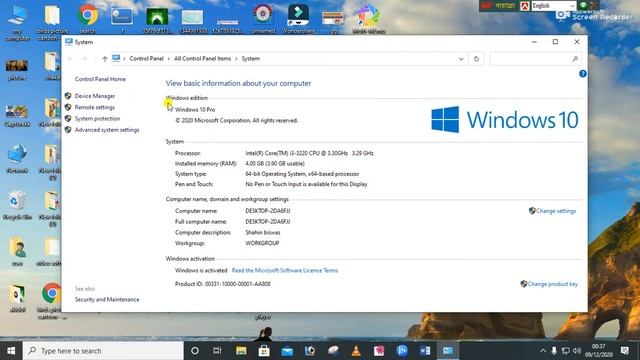
Task: Click the network tray icon
Action: tap(565, 351)
